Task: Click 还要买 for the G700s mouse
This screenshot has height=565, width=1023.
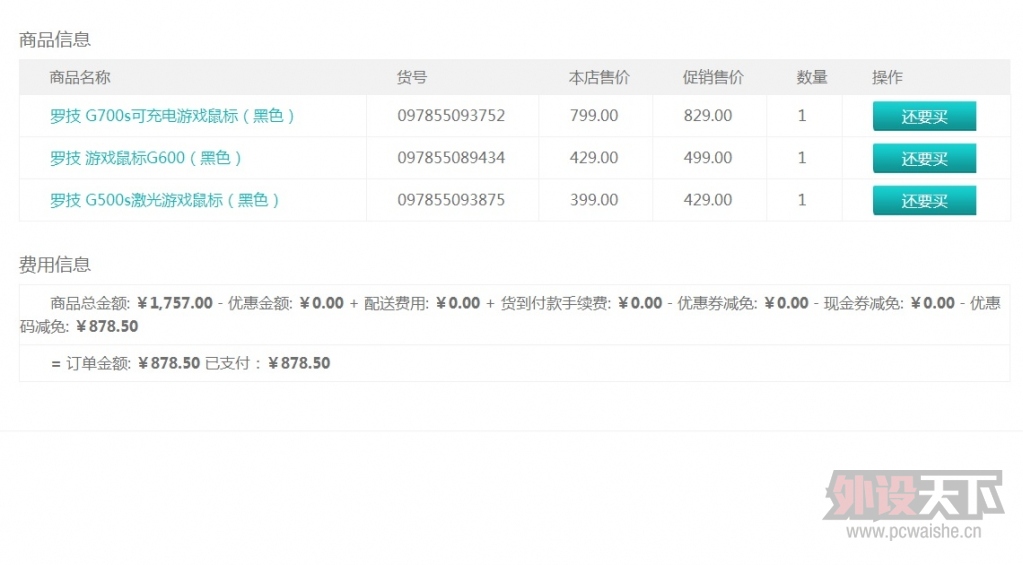Action: (x=924, y=116)
